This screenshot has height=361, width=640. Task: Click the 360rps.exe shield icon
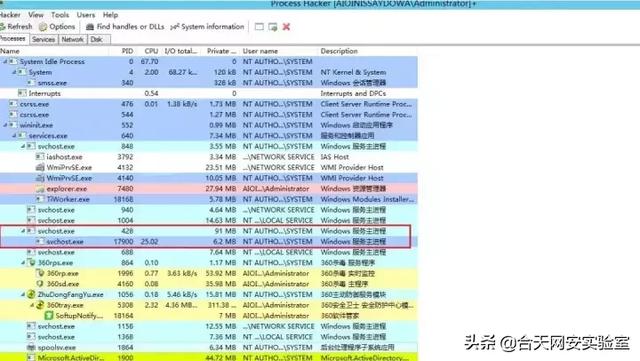tap(31, 263)
